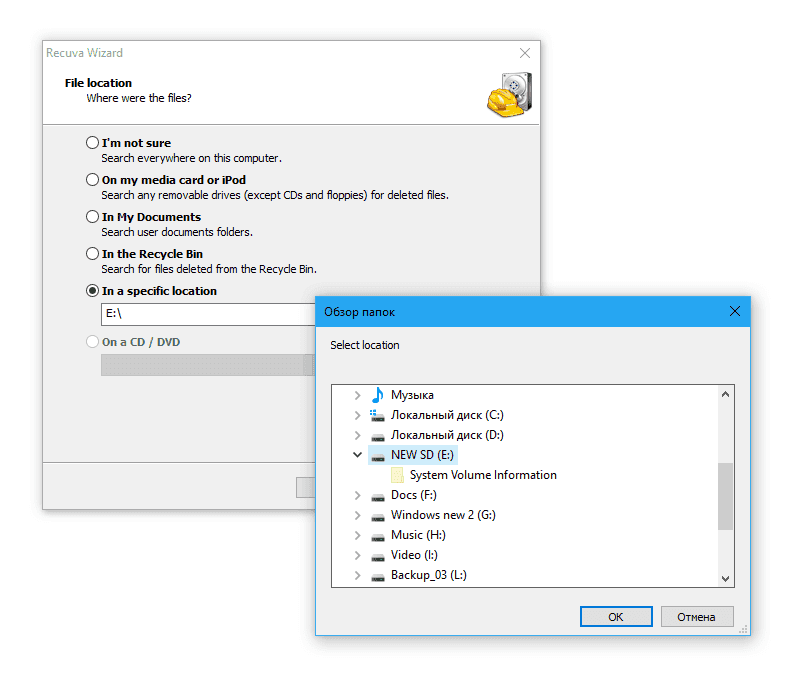Click the Docs (F:) drive icon
The height and width of the screenshot is (675, 786).
tap(378, 497)
